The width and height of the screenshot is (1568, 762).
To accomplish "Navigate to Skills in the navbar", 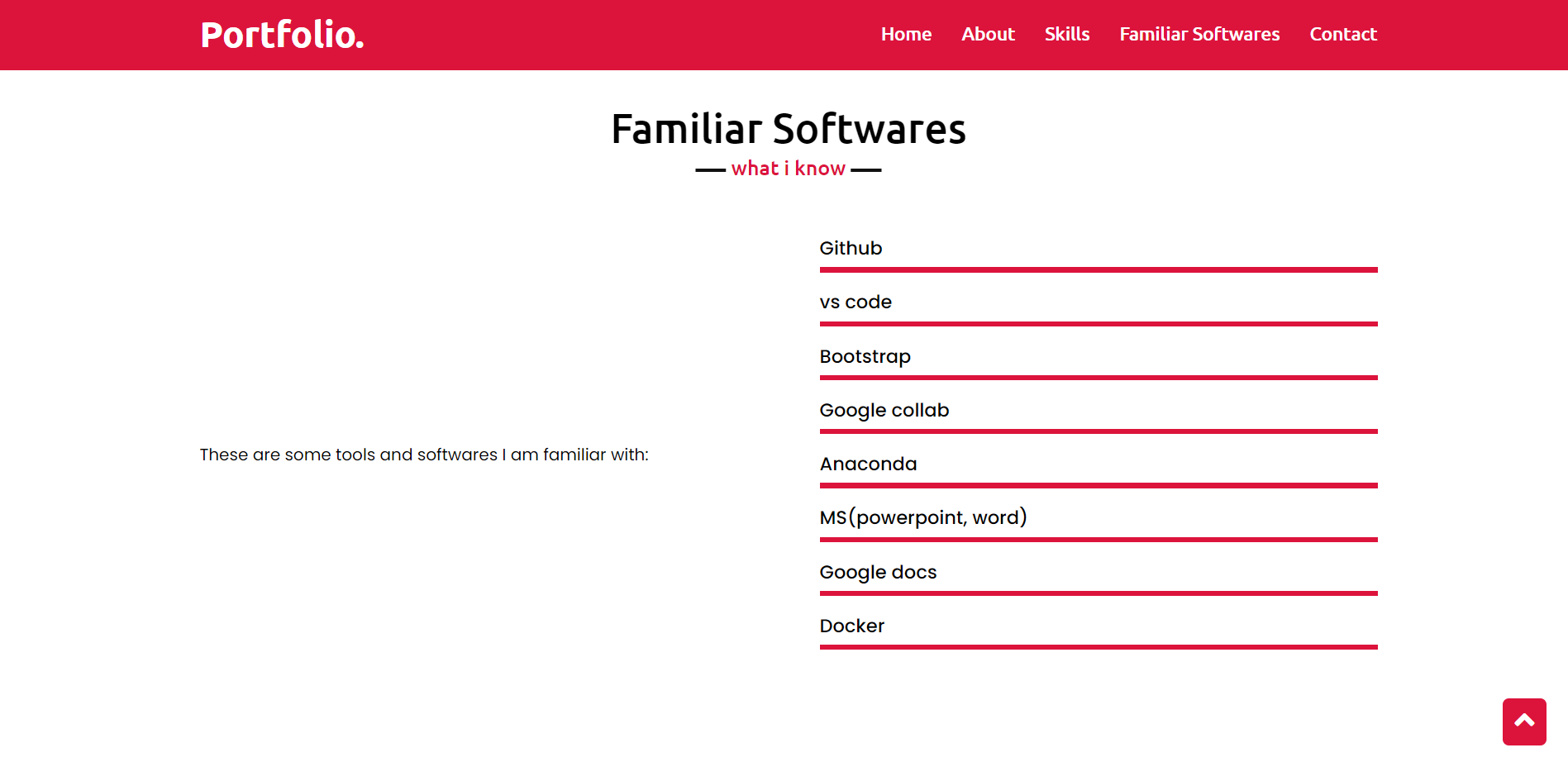I will tap(1067, 34).
